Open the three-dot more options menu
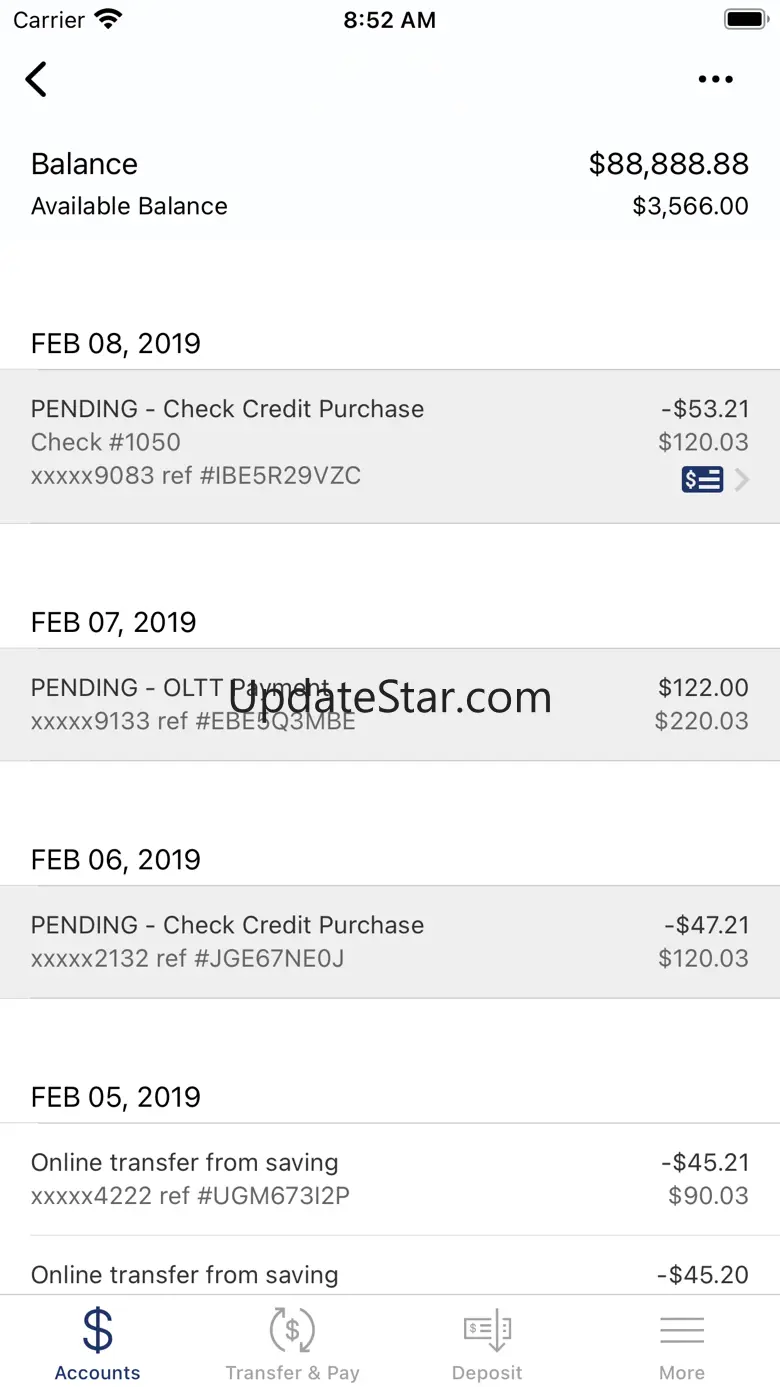Image resolution: width=780 pixels, height=1387 pixels. tap(715, 80)
